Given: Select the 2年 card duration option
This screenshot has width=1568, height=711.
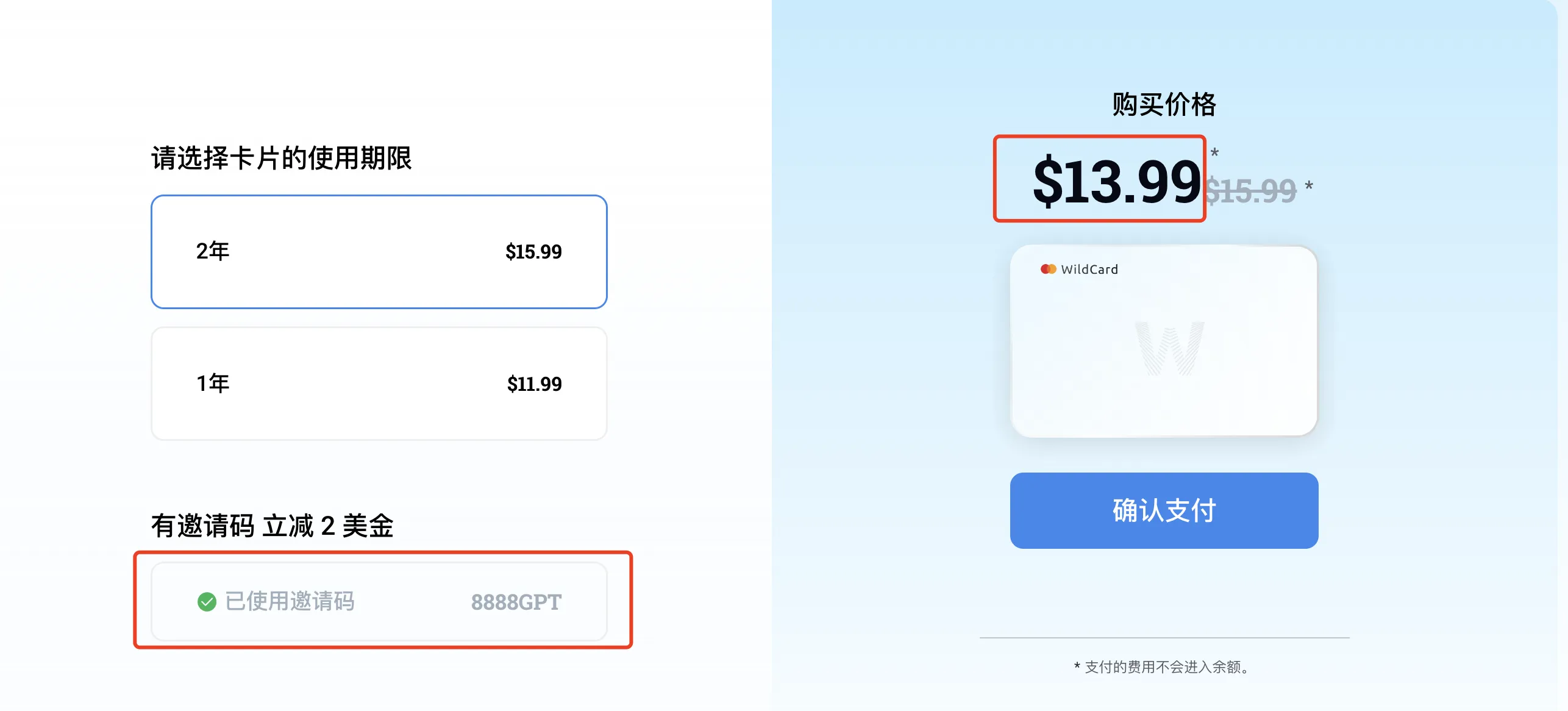Looking at the screenshot, I should pos(379,251).
